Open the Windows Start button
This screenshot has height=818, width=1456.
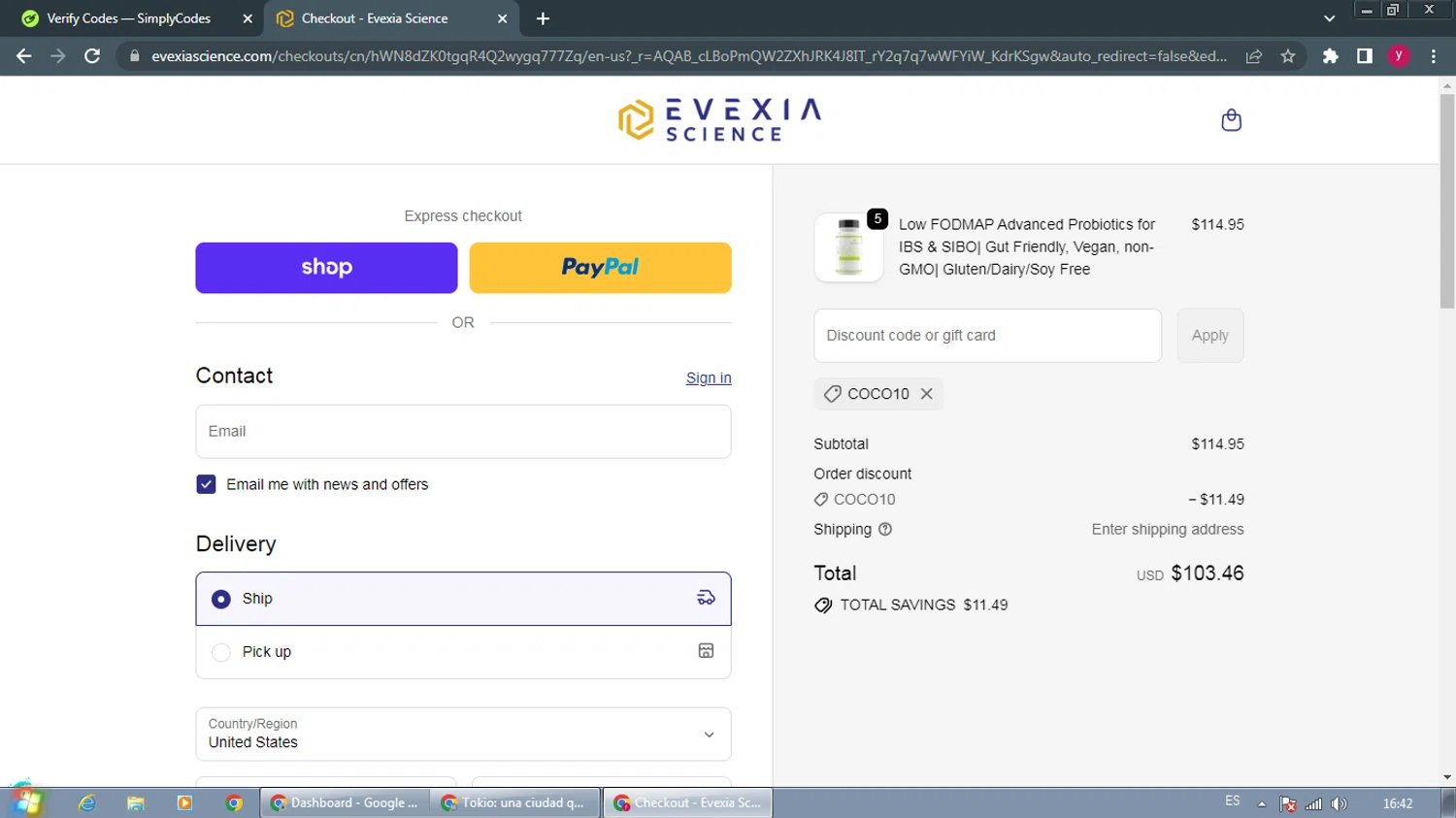point(27,802)
